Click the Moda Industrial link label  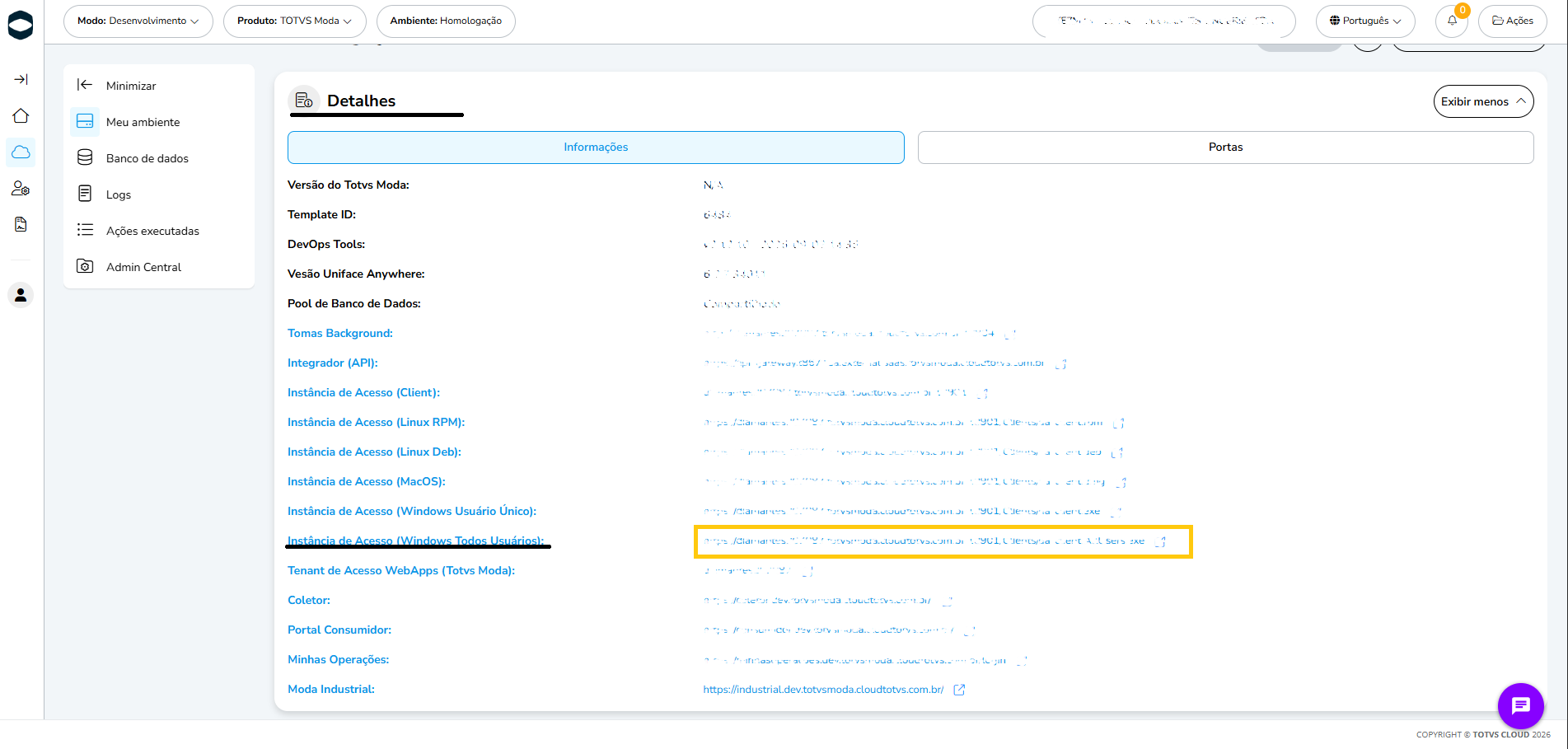[331, 689]
